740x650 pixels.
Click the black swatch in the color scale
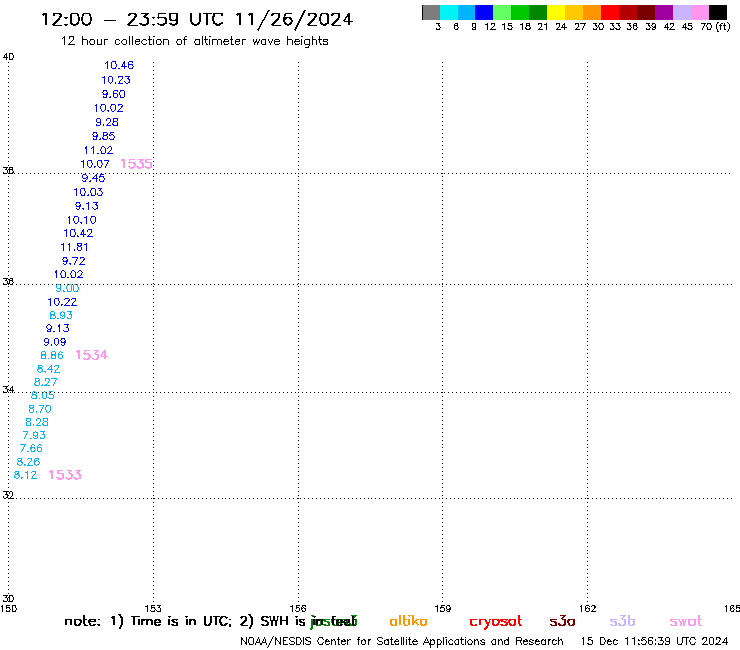[718, 12]
